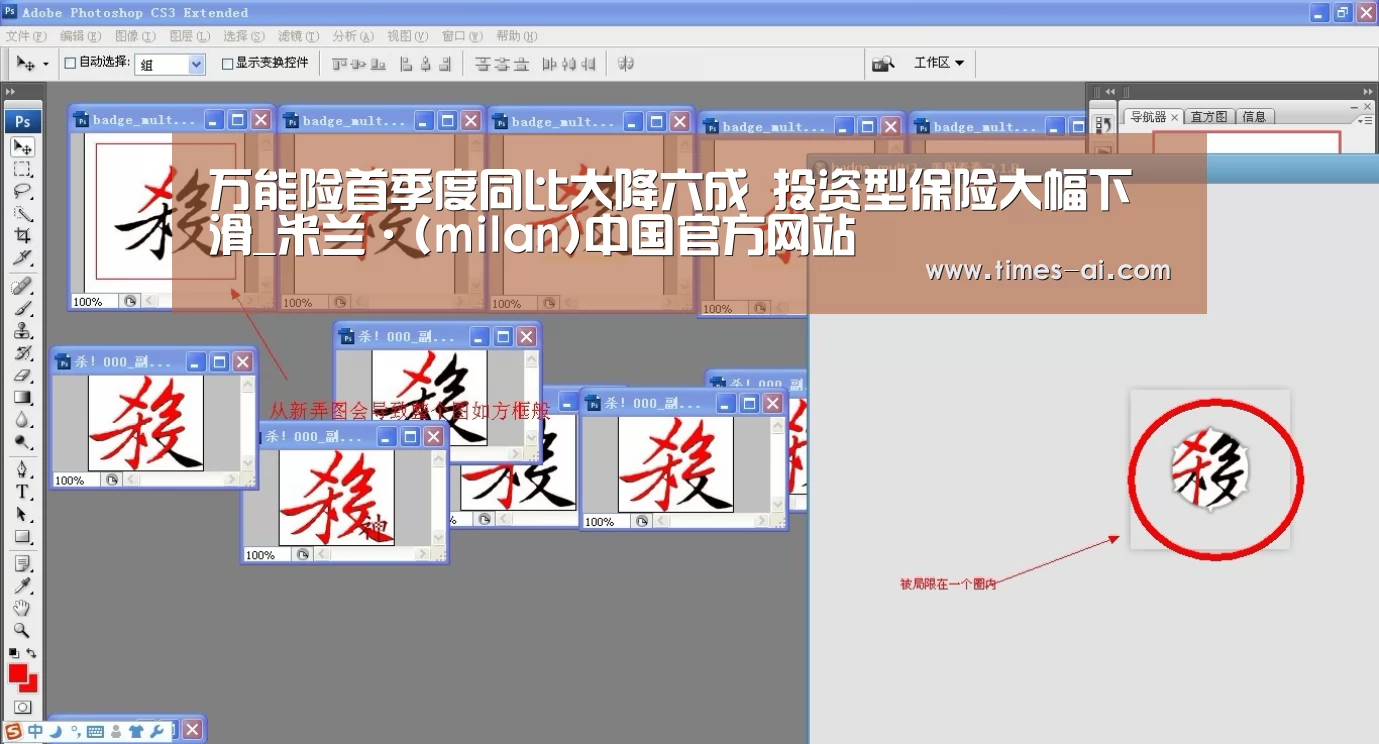This screenshot has height=744, width=1379.
Task: Open the 图像 menu
Action: (135, 36)
